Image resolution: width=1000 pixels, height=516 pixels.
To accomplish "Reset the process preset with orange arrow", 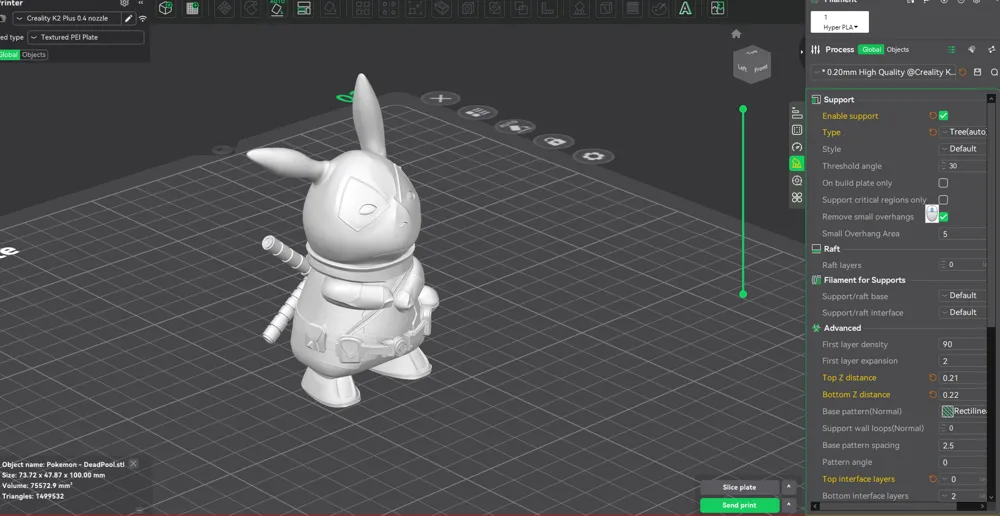I will 962,72.
